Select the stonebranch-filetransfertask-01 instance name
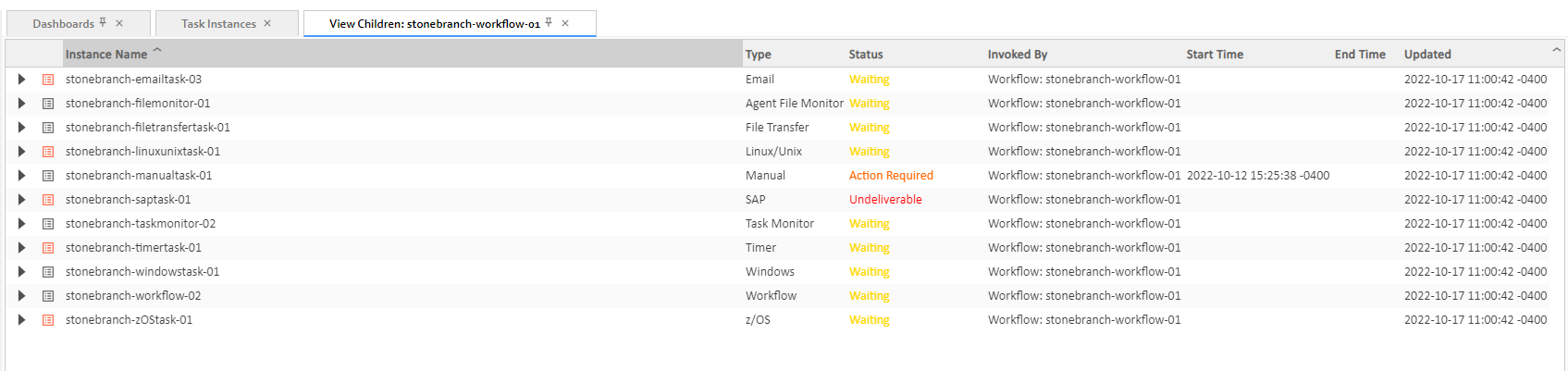The height and width of the screenshot is (371, 1568). pyautogui.click(x=148, y=128)
